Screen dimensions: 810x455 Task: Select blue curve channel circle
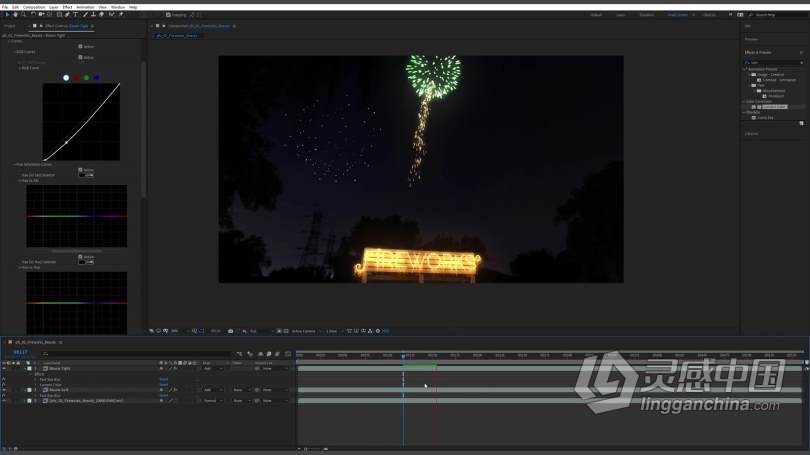(x=97, y=78)
